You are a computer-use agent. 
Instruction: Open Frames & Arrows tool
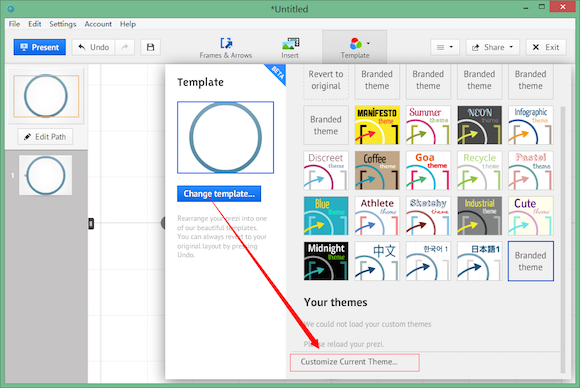point(226,48)
